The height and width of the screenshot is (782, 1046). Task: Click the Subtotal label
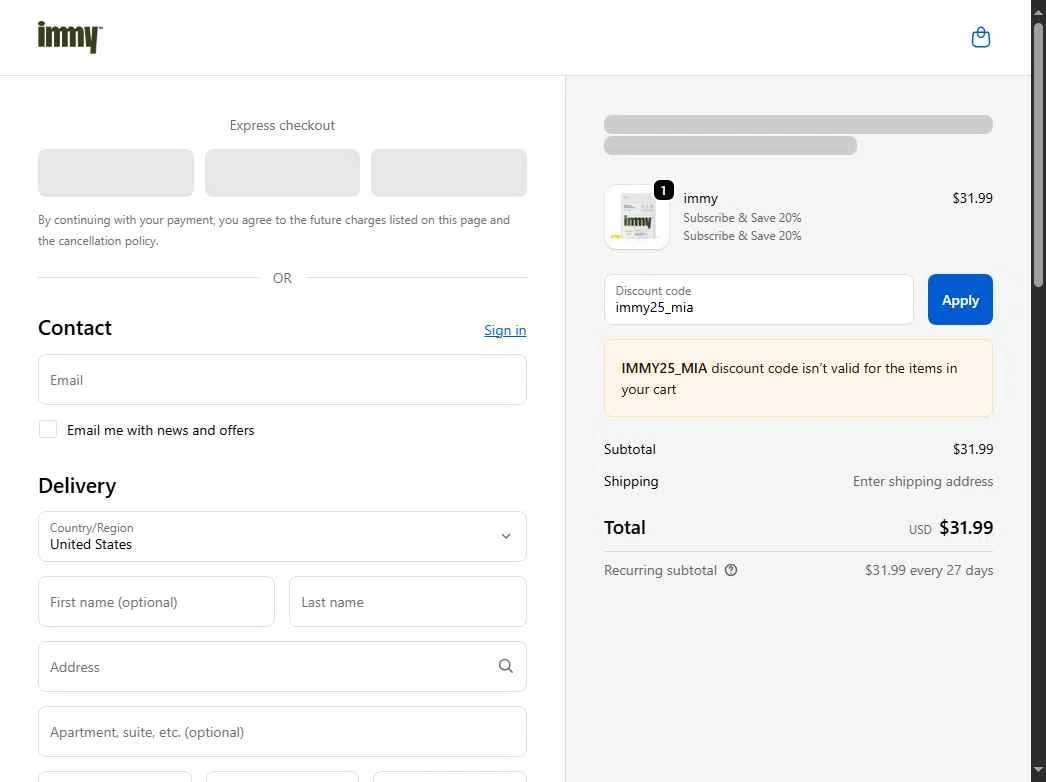click(630, 449)
